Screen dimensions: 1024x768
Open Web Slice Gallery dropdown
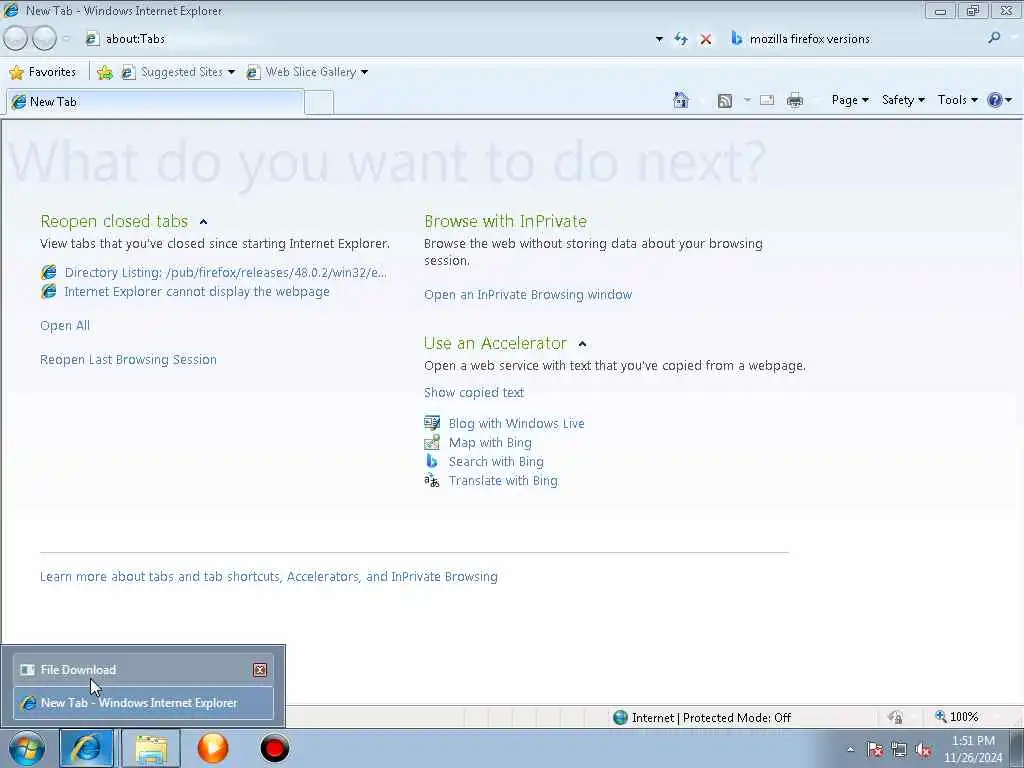(307, 72)
